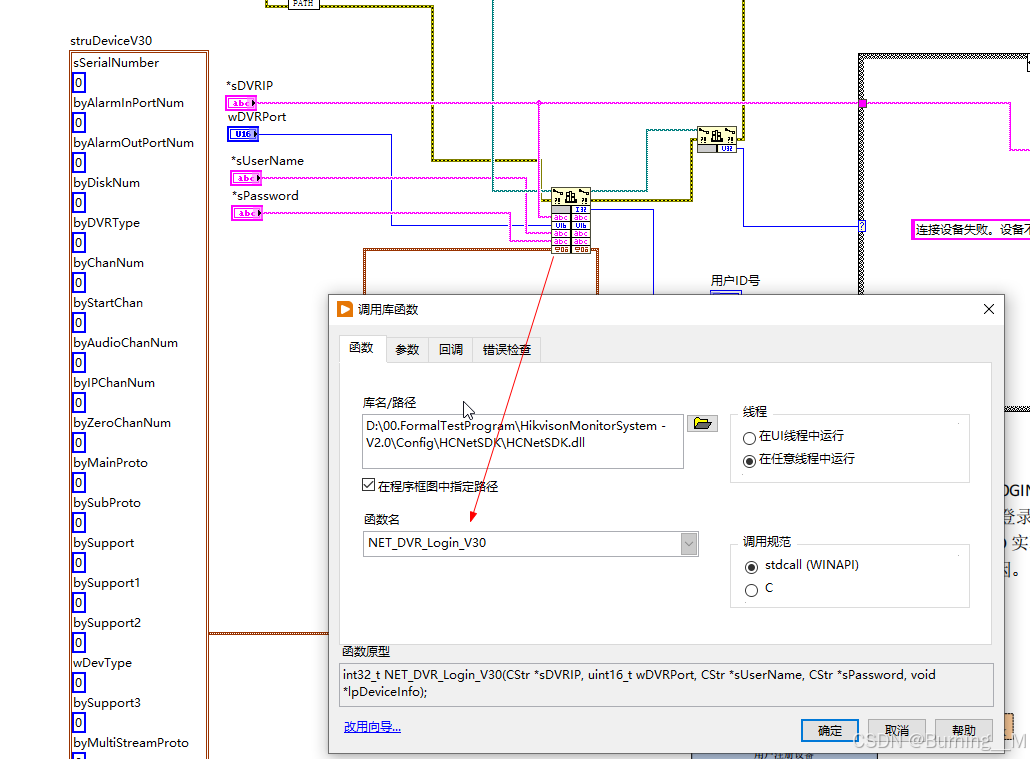Confirm the dialog with 确定 button
1030x759 pixels.
point(829,730)
